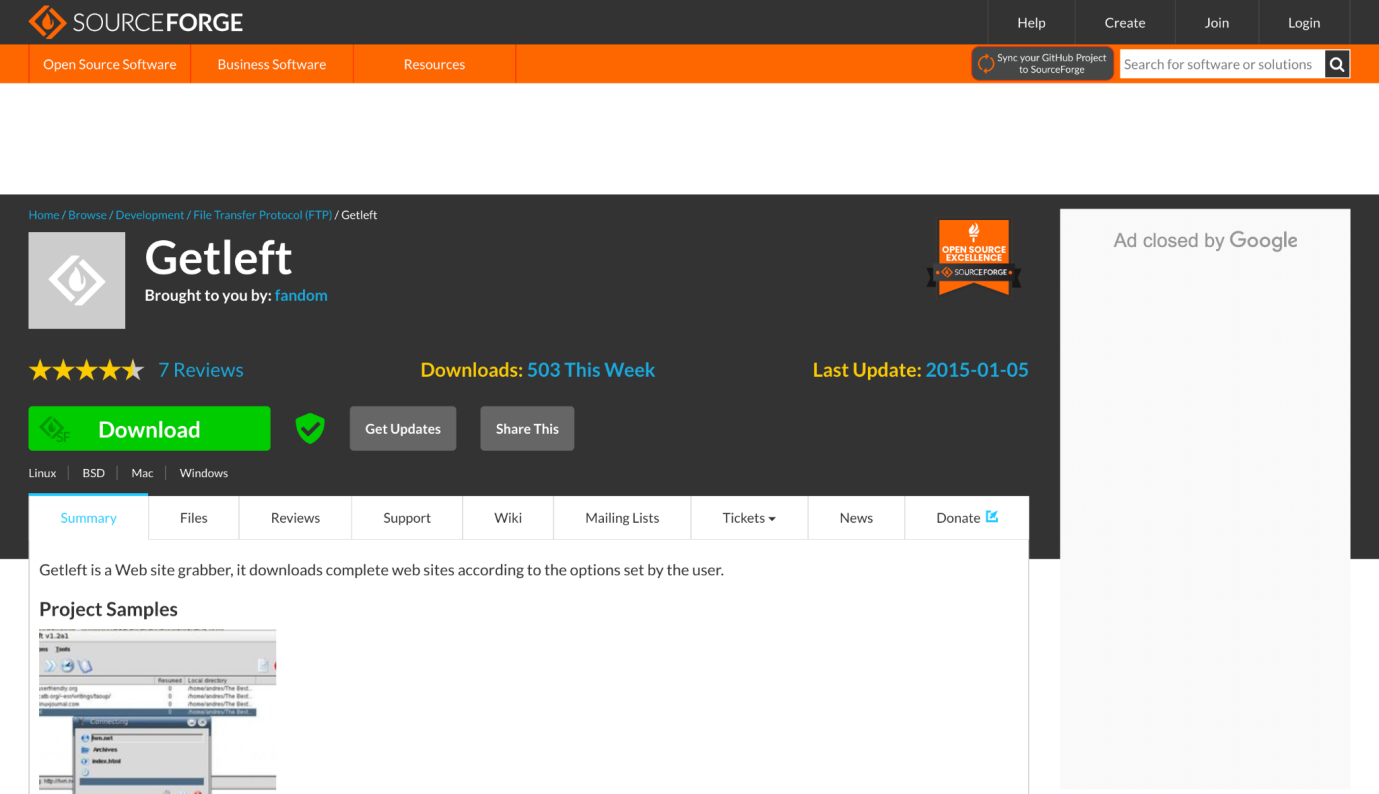This screenshot has height=794, width=1379.
Task: Click the Getleft page title
Action: (x=218, y=258)
